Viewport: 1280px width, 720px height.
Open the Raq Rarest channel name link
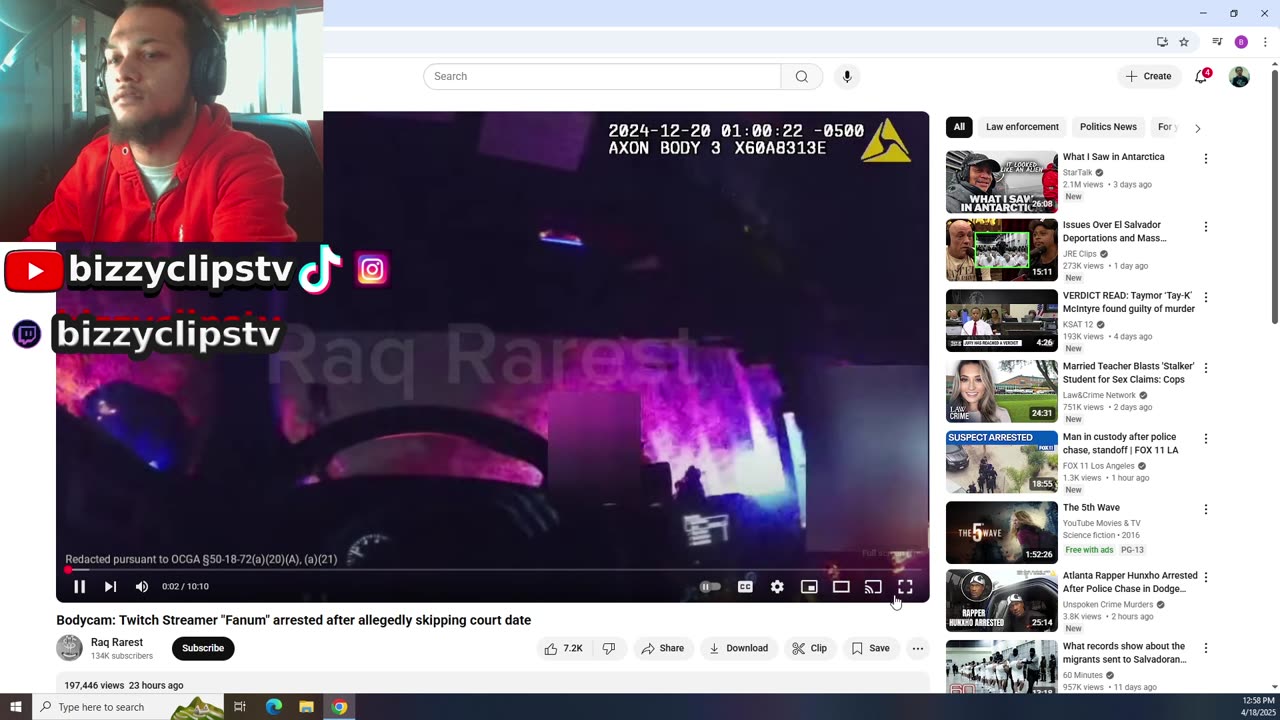pos(117,642)
